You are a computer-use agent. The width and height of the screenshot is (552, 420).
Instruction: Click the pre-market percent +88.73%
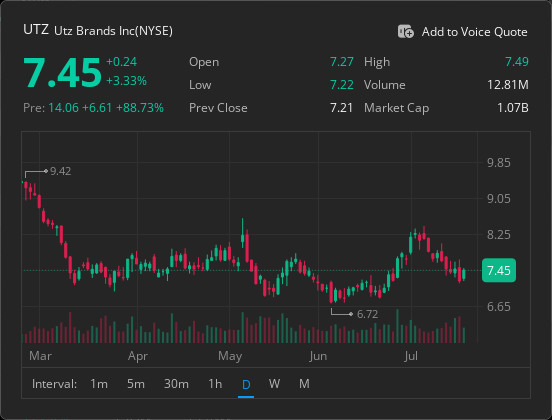tap(140, 108)
